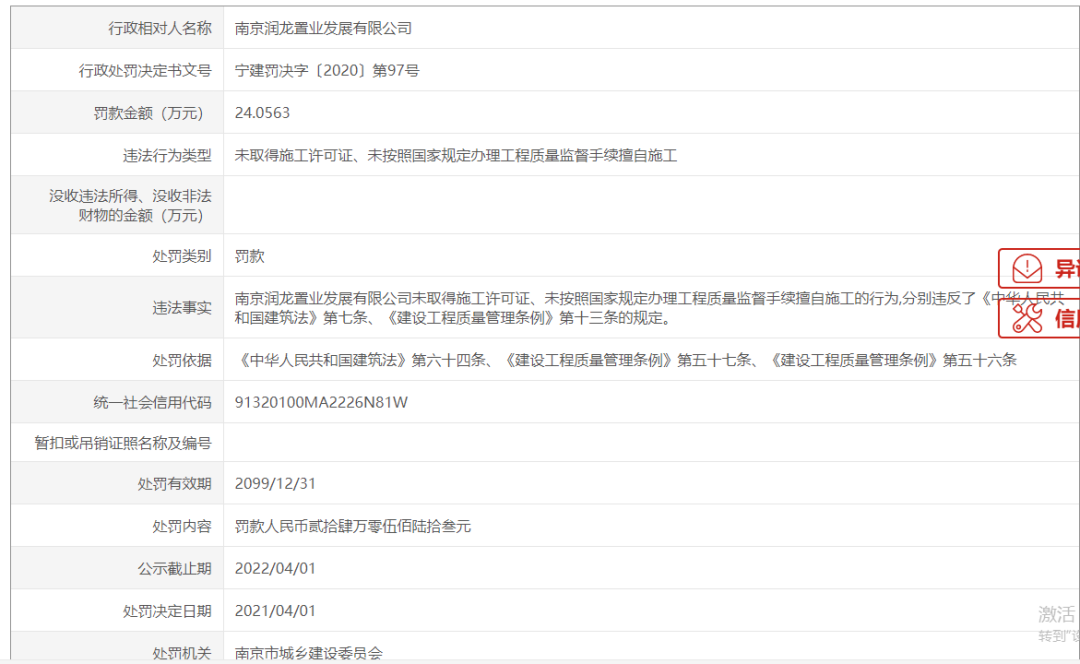Viewport: 1080px width, 664px height.
Task: Select the authority 南京市城乡建设委员会
Action: 309,653
